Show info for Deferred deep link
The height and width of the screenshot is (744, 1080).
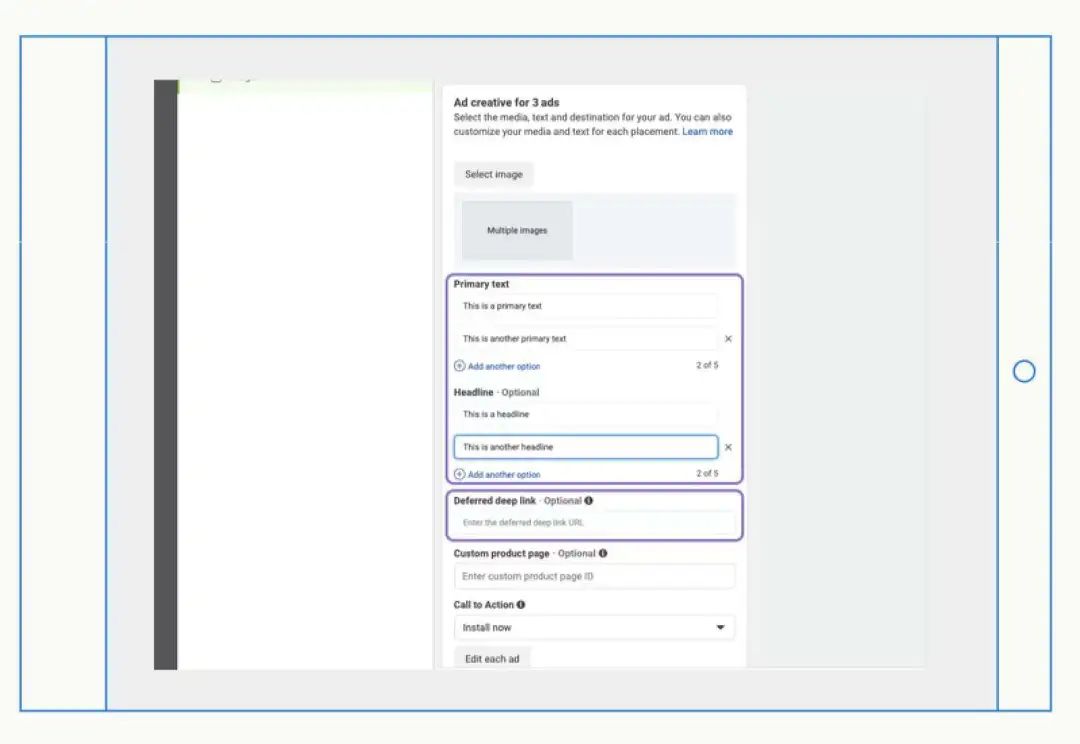[588, 501]
